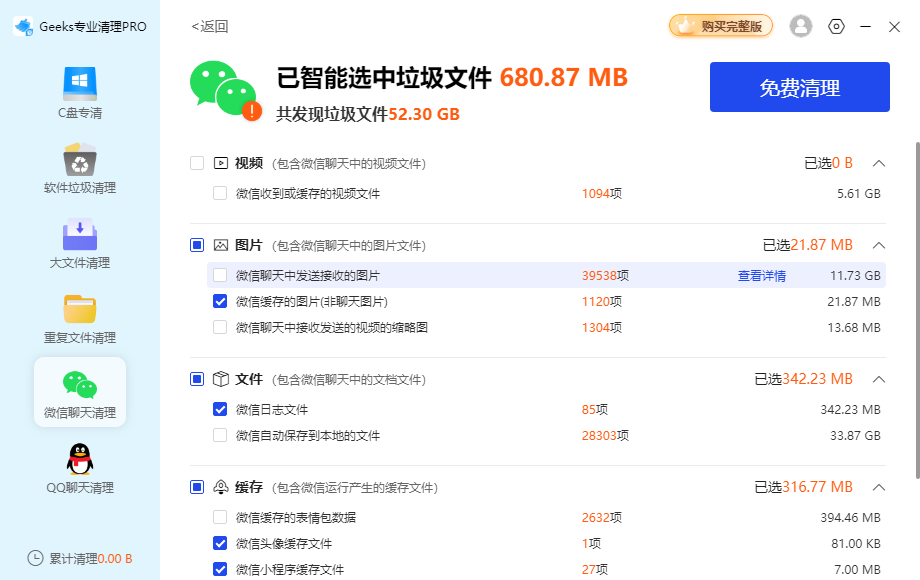Toggle the 文件 category checkbox
Viewport: 920px width, 580px height.
coord(197,379)
